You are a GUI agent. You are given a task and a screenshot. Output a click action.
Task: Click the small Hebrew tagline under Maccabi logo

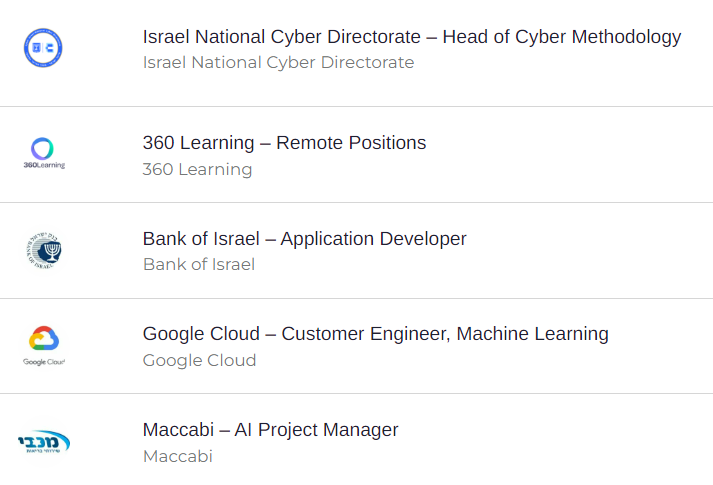click(43, 451)
